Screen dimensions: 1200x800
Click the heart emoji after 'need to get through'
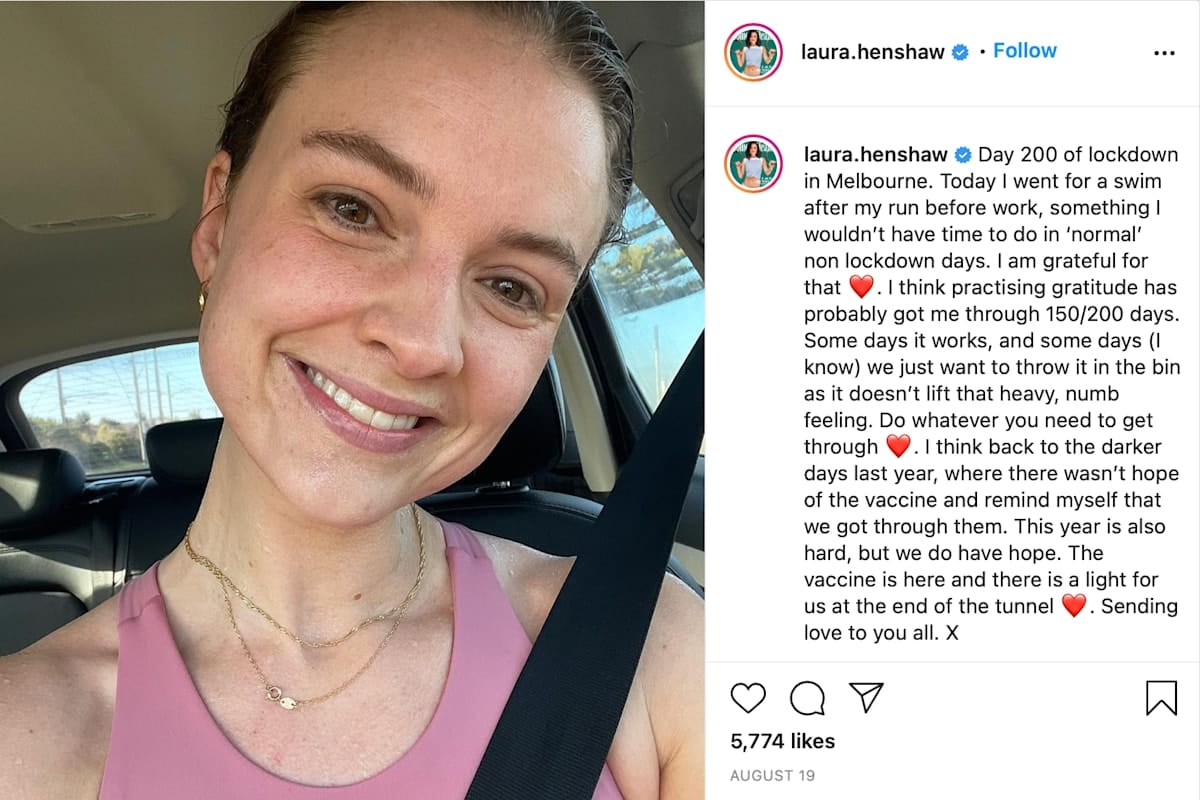pos(898,446)
